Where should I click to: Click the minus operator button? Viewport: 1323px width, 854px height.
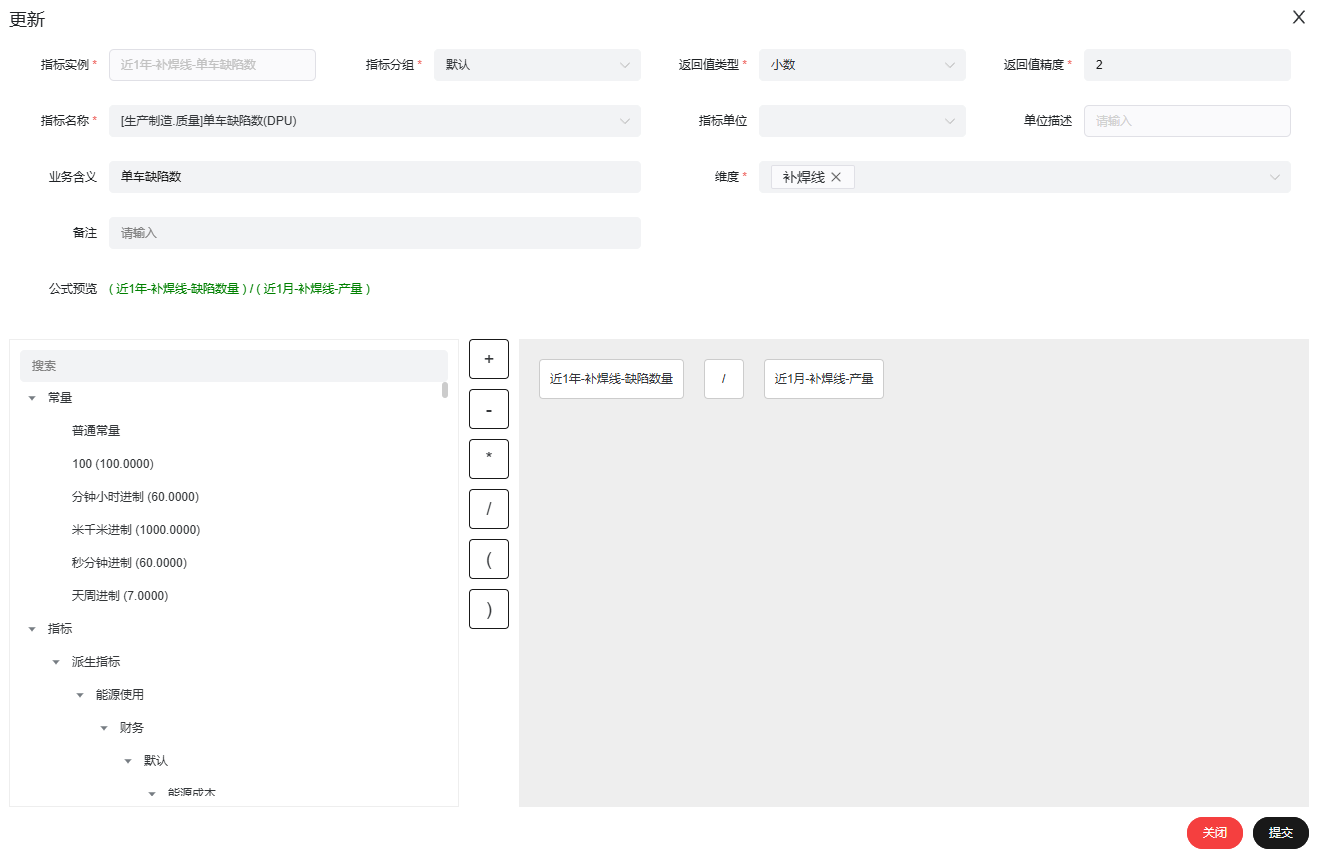[x=488, y=409]
